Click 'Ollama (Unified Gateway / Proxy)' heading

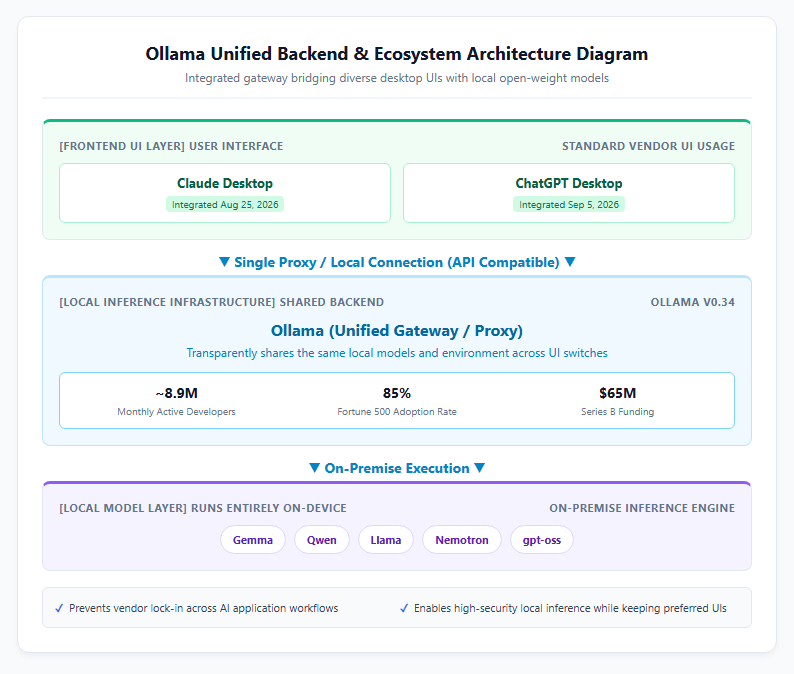pyautogui.click(x=397, y=331)
